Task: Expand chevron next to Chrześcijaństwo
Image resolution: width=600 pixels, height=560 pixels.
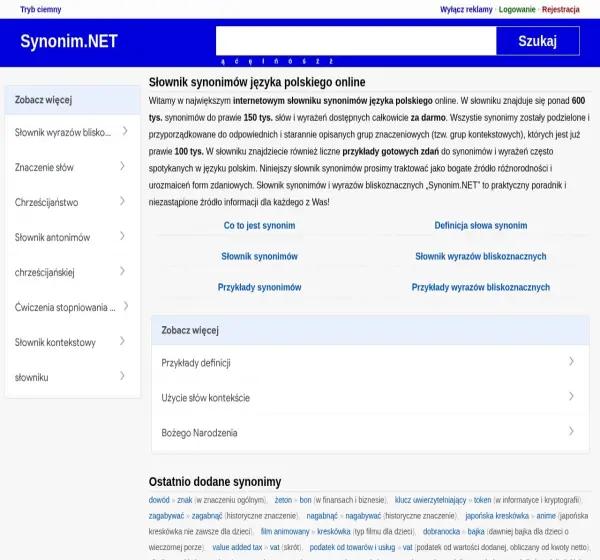Action: 122,201
